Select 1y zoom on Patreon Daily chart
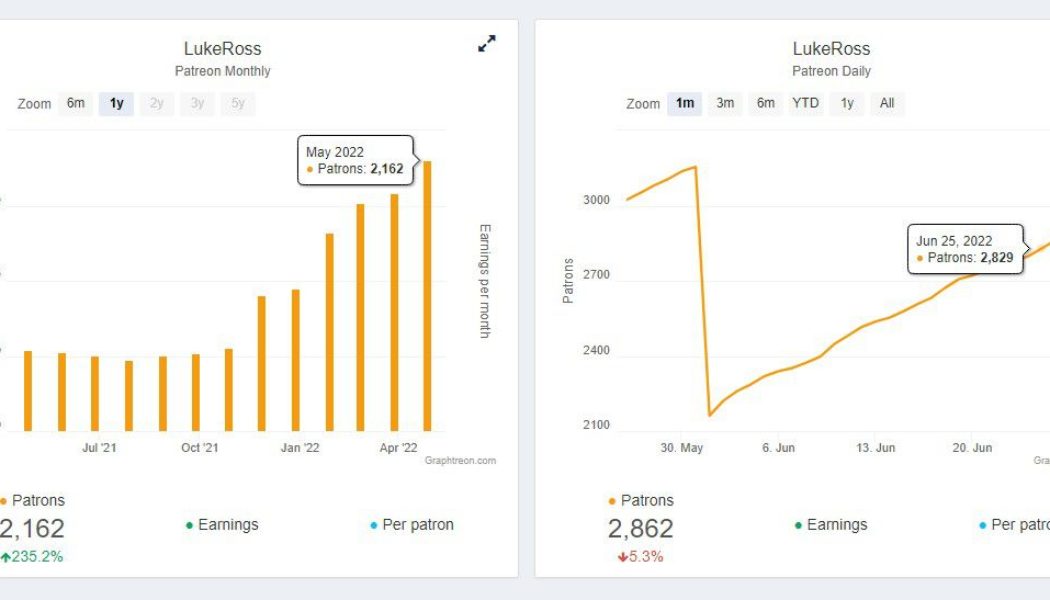 847,103
